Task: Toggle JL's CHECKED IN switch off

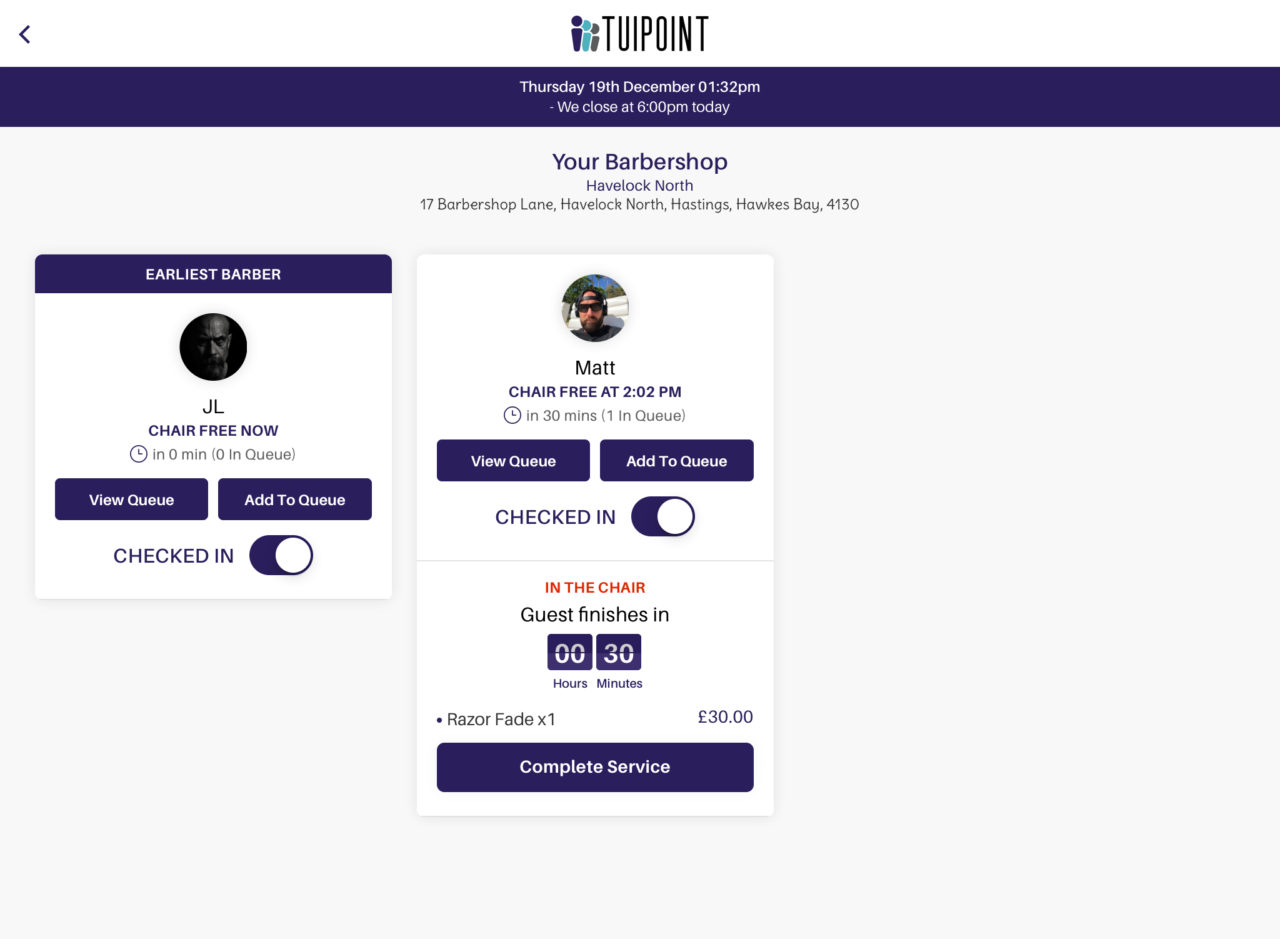Action: click(x=281, y=555)
